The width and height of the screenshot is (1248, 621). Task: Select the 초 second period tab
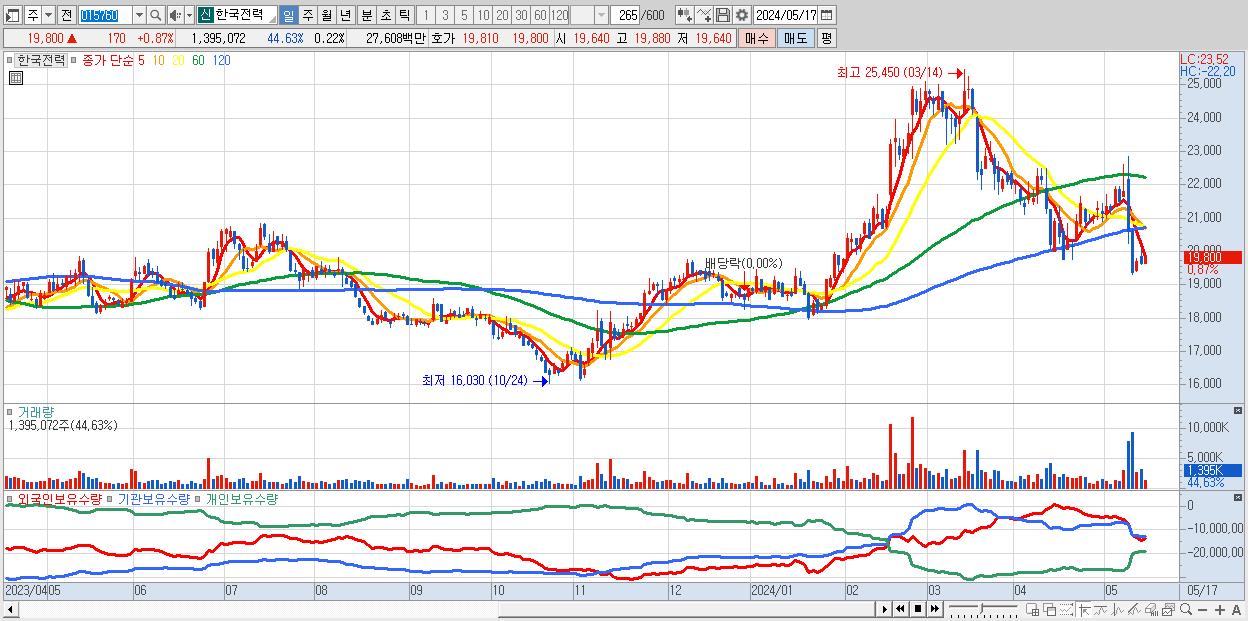tap(385, 15)
